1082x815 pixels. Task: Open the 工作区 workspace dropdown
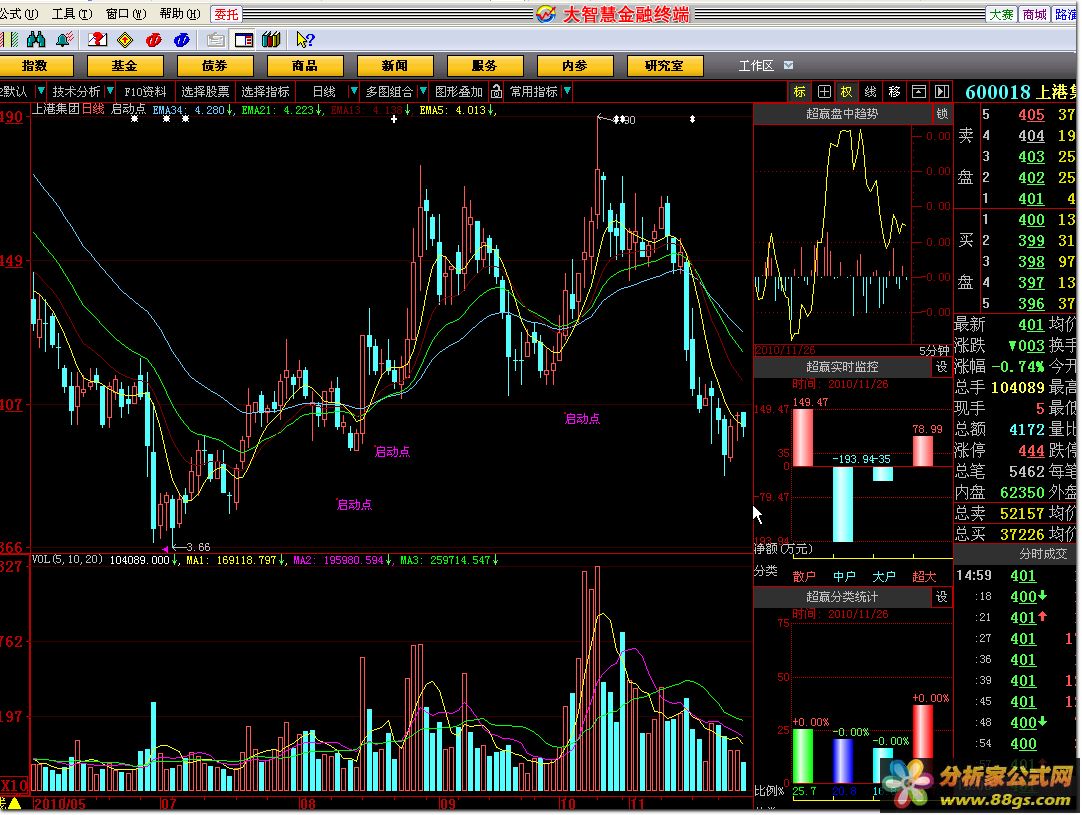[789, 66]
